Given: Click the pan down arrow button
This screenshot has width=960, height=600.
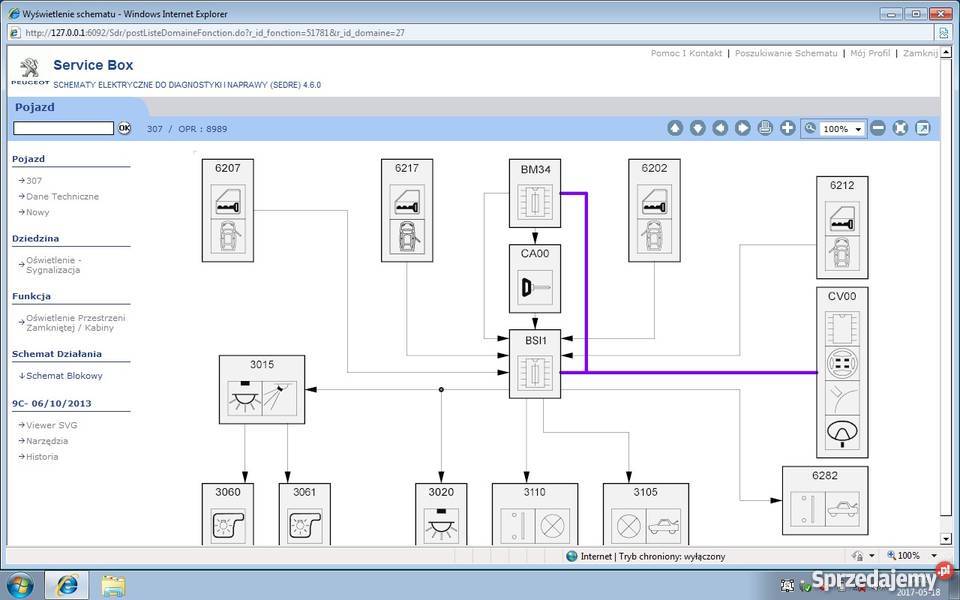Looking at the screenshot, I should (x=697, y=128).
